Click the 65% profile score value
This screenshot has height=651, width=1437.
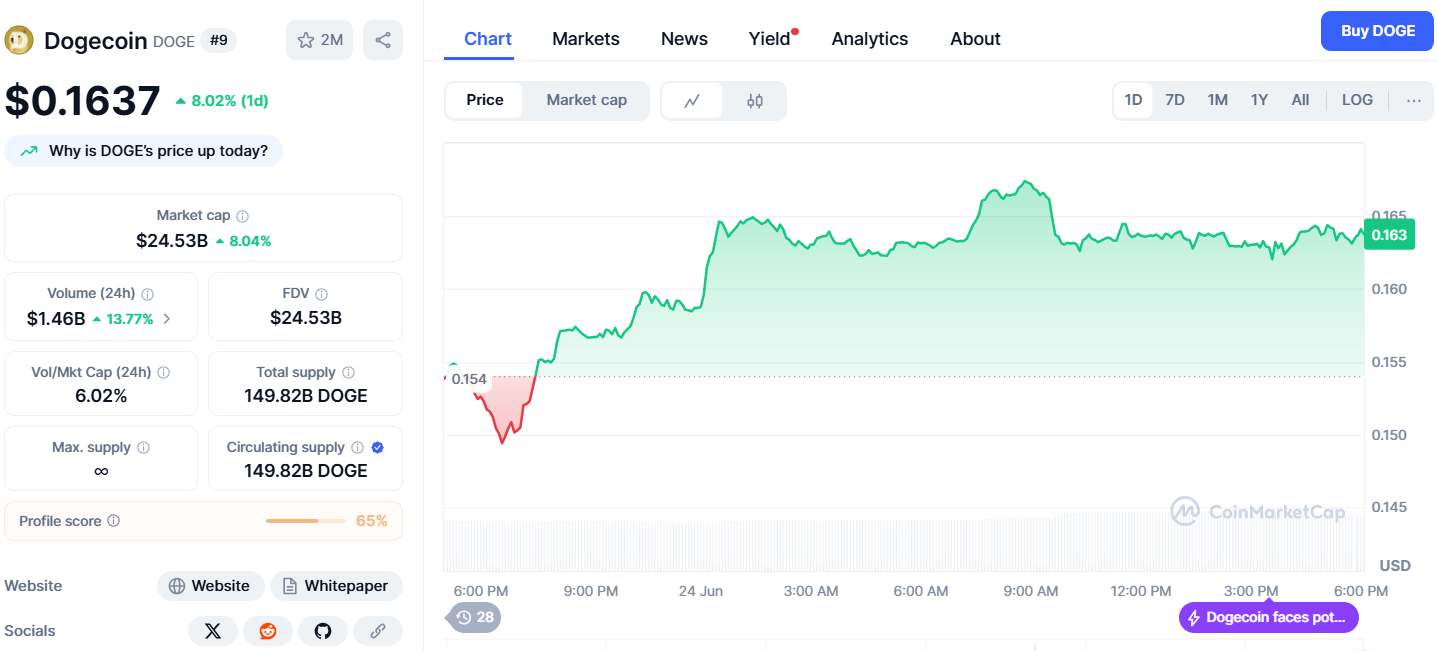pyautogui.click(x=372, y=521)
